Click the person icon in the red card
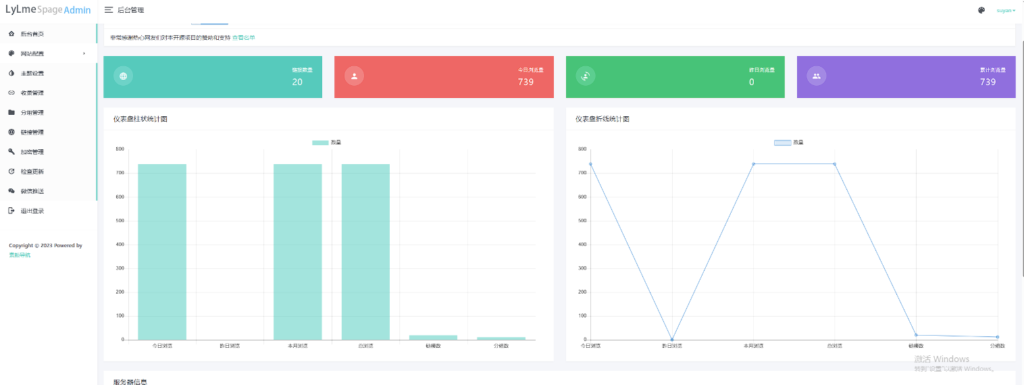1024x385 pixels. (x=354, y=76)
